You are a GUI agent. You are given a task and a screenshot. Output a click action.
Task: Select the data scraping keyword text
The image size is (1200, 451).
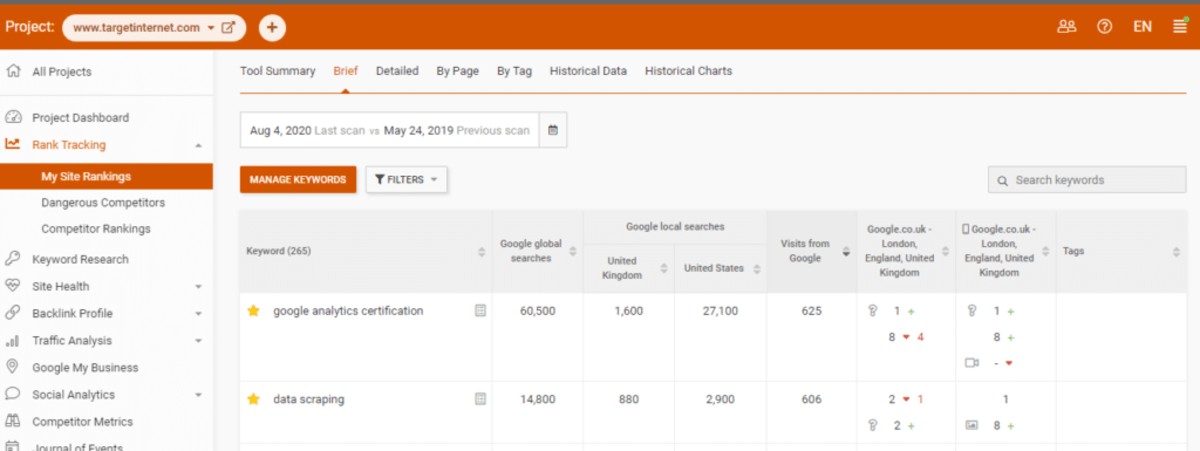click(309, 399)
